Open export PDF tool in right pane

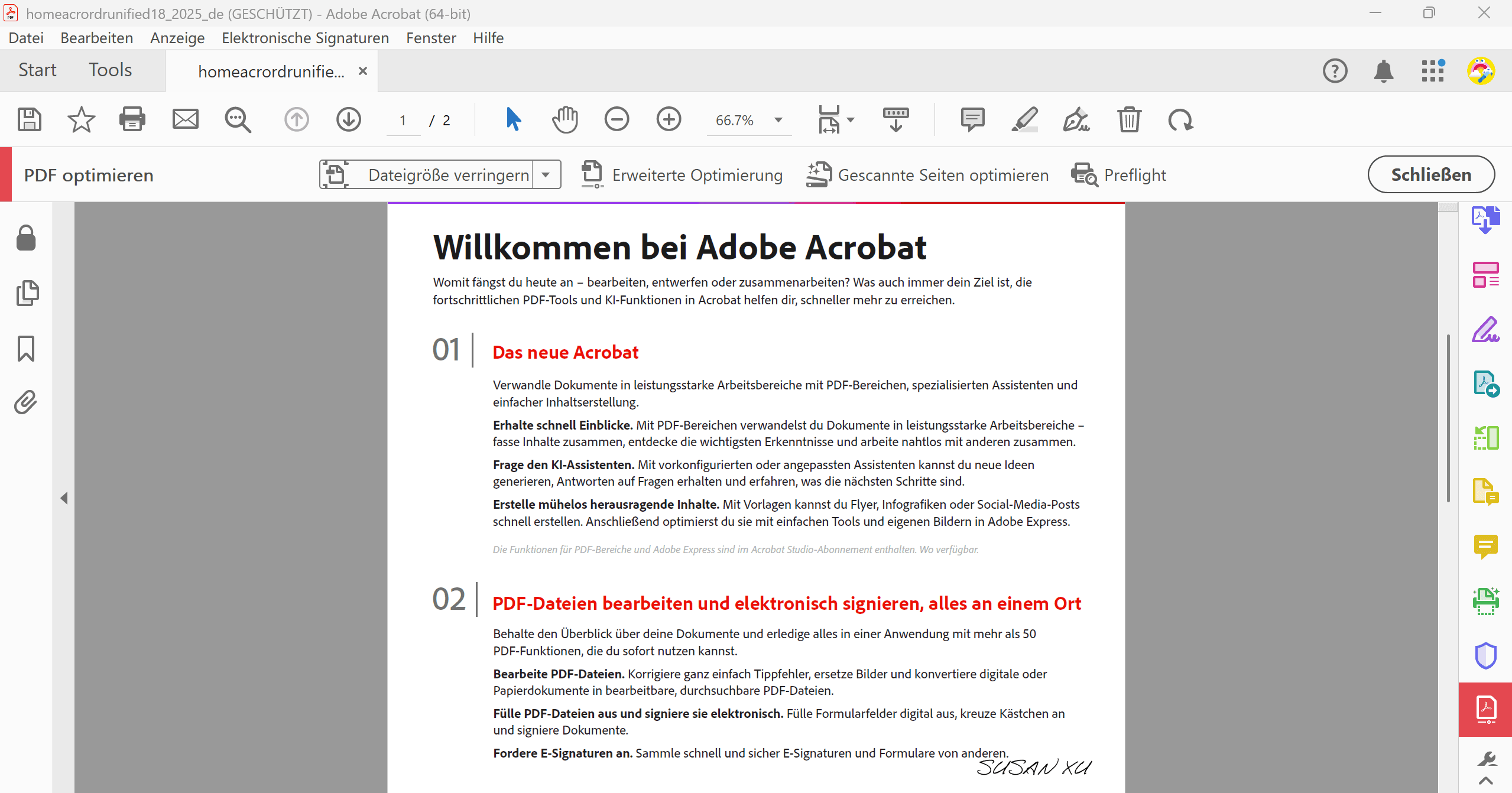point(1485,220)
